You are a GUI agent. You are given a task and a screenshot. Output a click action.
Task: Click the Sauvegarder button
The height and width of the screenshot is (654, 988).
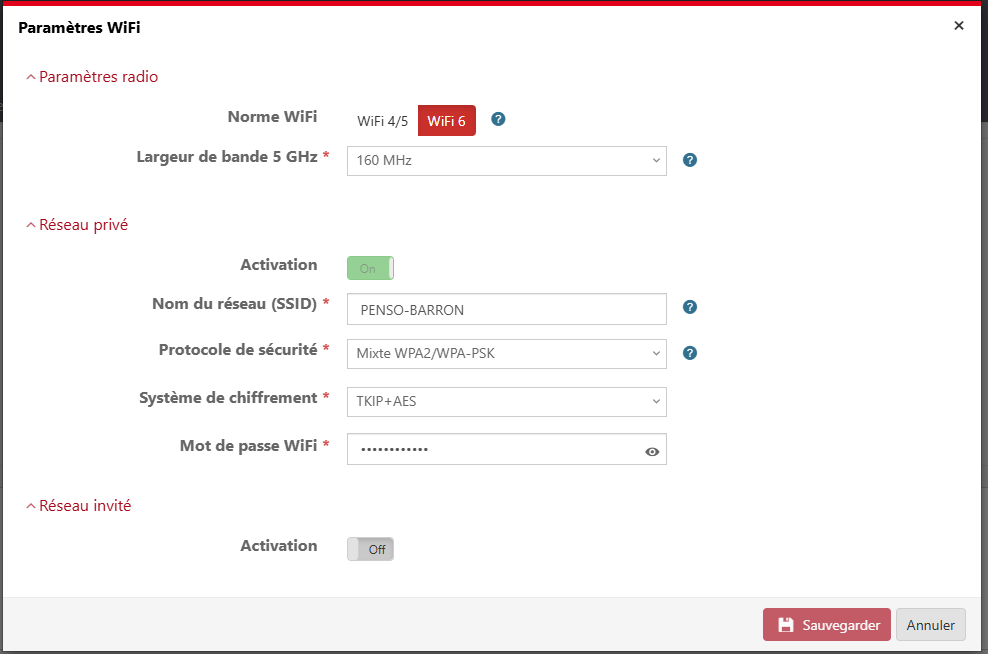coord(826,625)
